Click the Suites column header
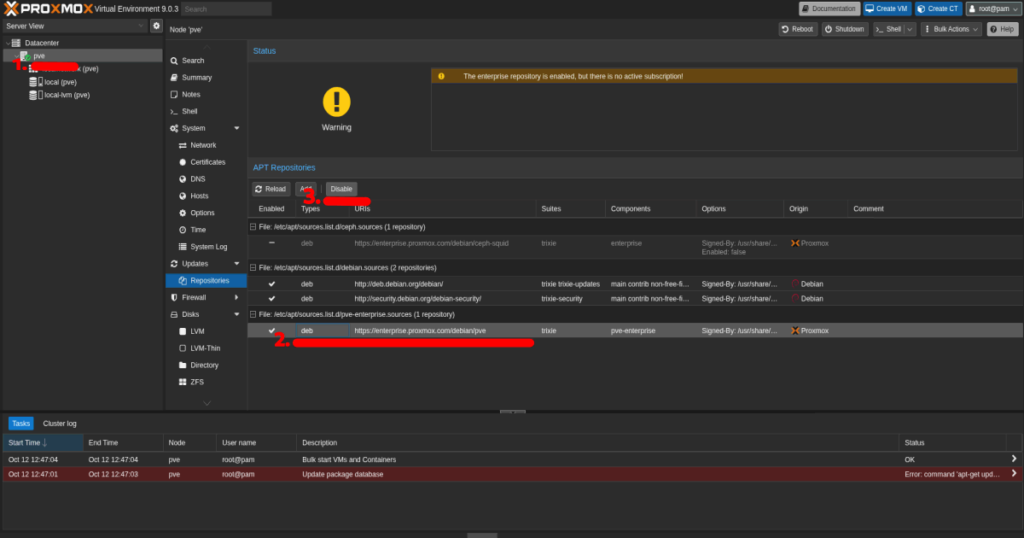The width and height of the screenshot is (1024, 538). pos(569,209)
